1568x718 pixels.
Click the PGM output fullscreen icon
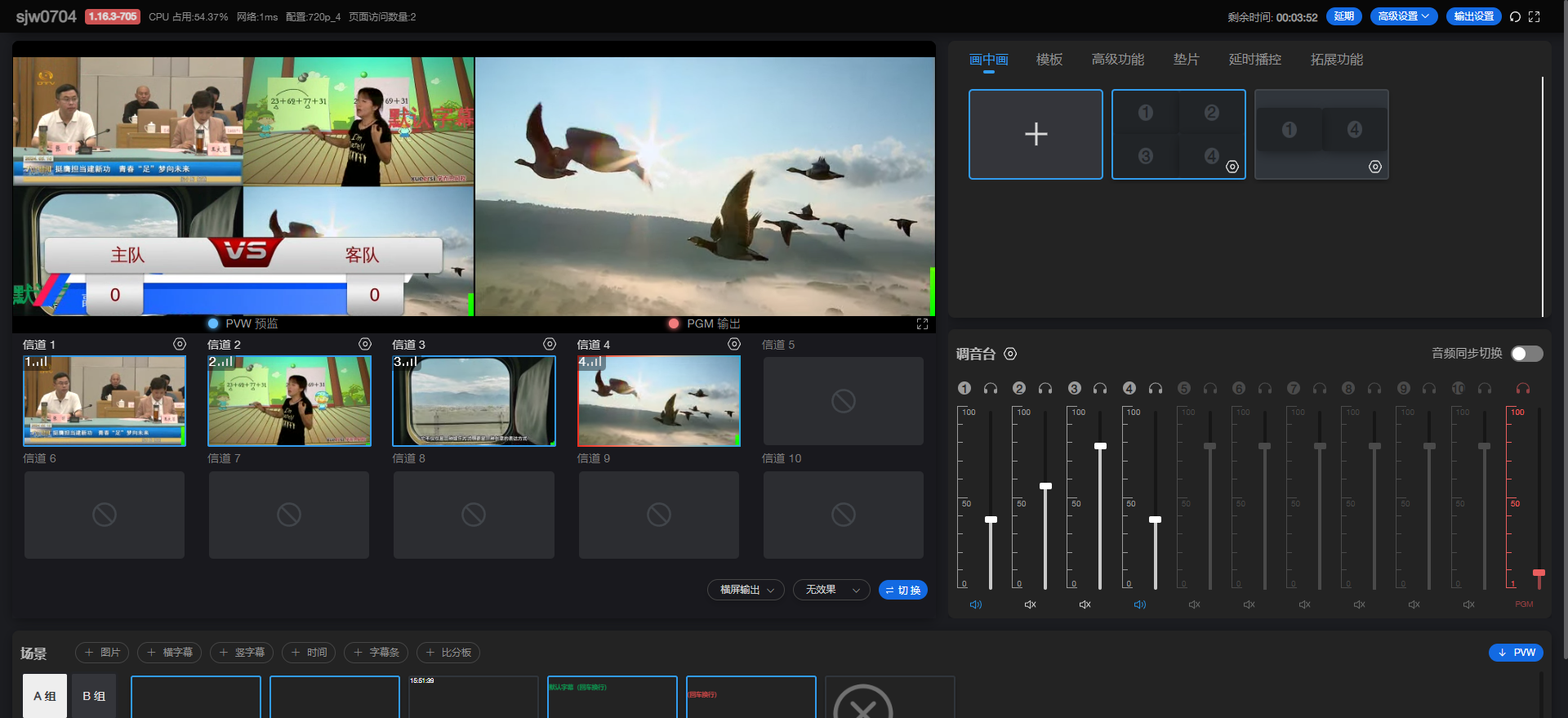(922, 324)
